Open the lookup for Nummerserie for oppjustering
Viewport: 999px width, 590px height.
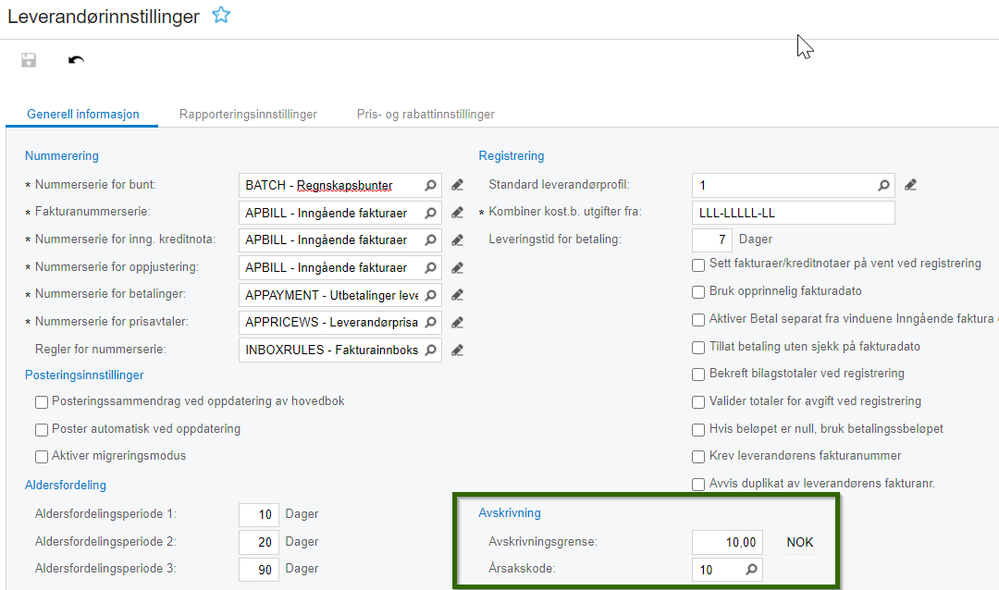click(x=429, y=267)
